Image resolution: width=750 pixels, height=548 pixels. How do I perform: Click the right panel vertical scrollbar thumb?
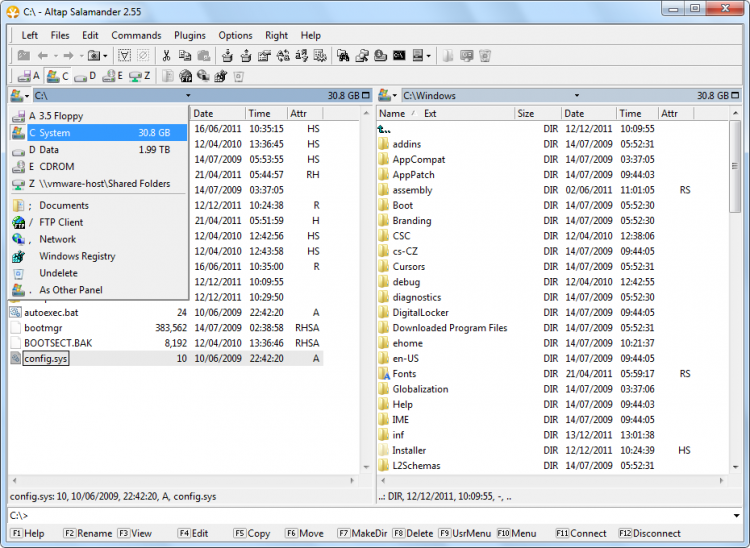(x=735, y=166)
